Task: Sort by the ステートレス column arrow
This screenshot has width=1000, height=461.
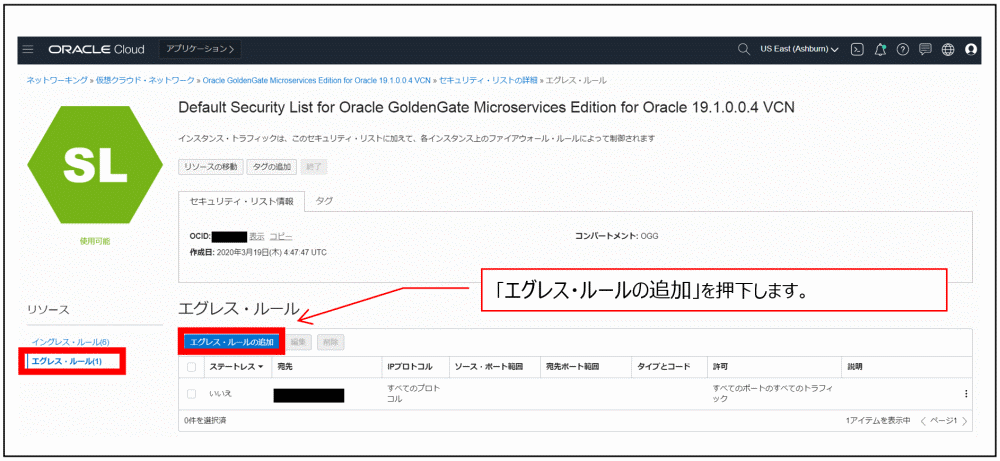Action: (260, 367)
